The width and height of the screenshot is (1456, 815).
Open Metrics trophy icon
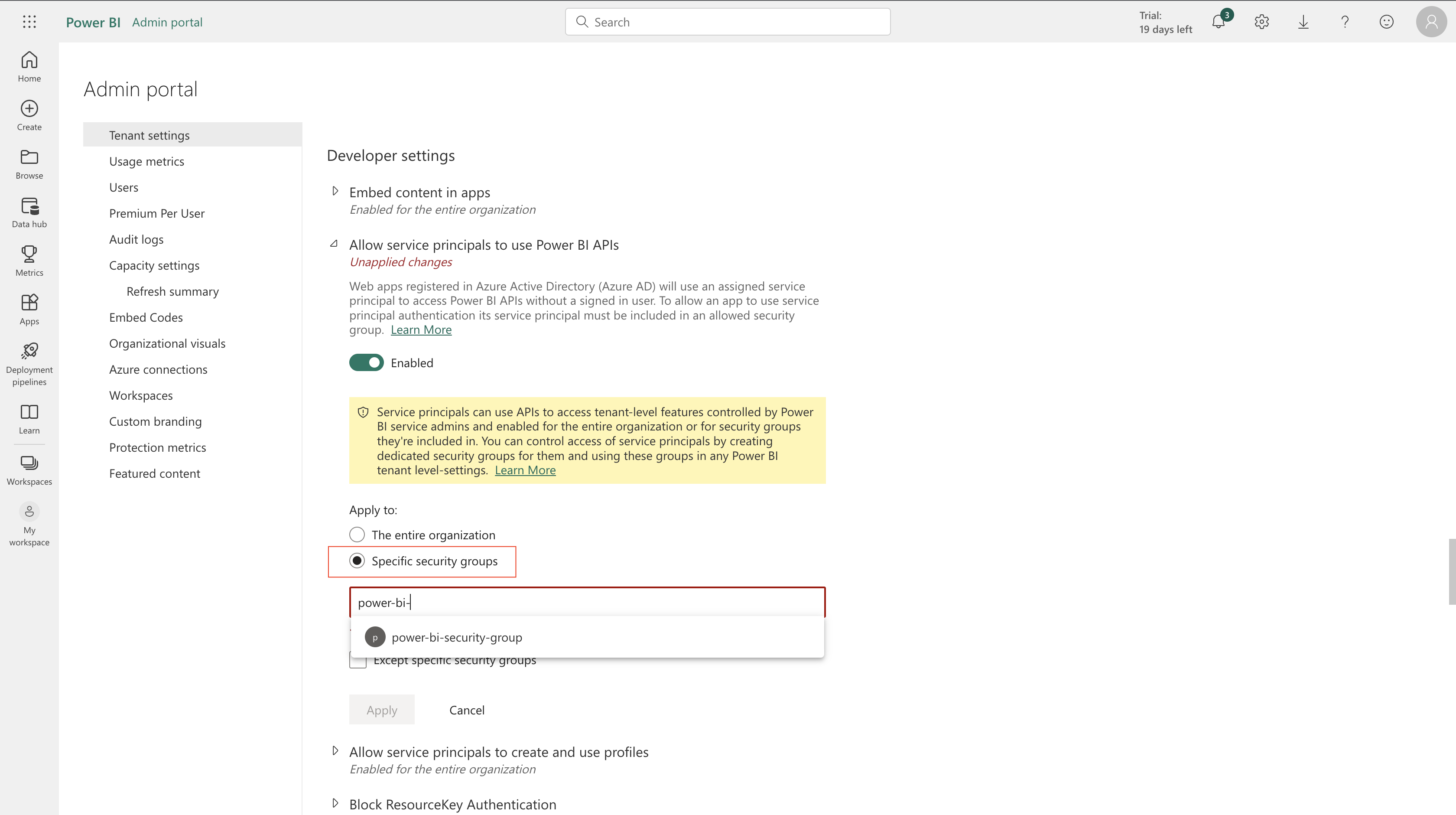click(x=29, y=254)
